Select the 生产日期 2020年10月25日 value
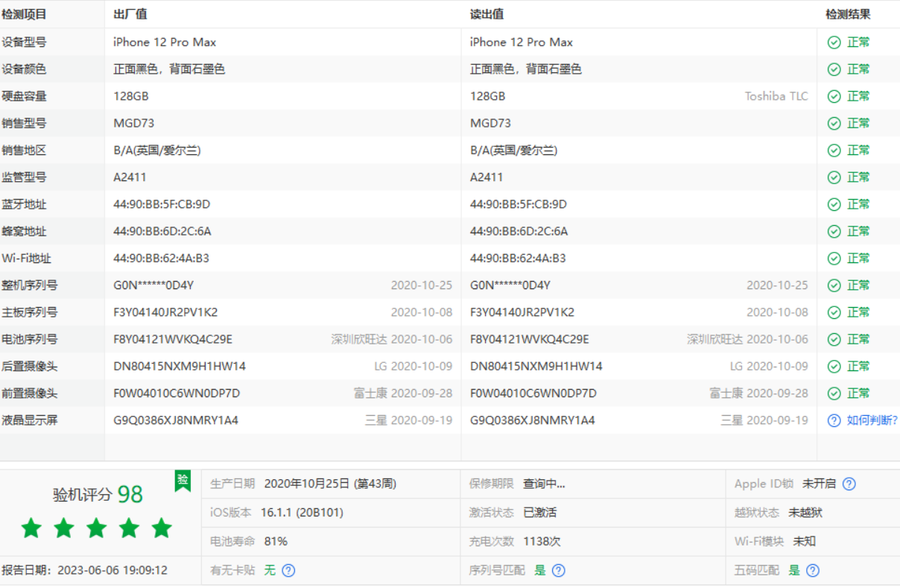 330,484
